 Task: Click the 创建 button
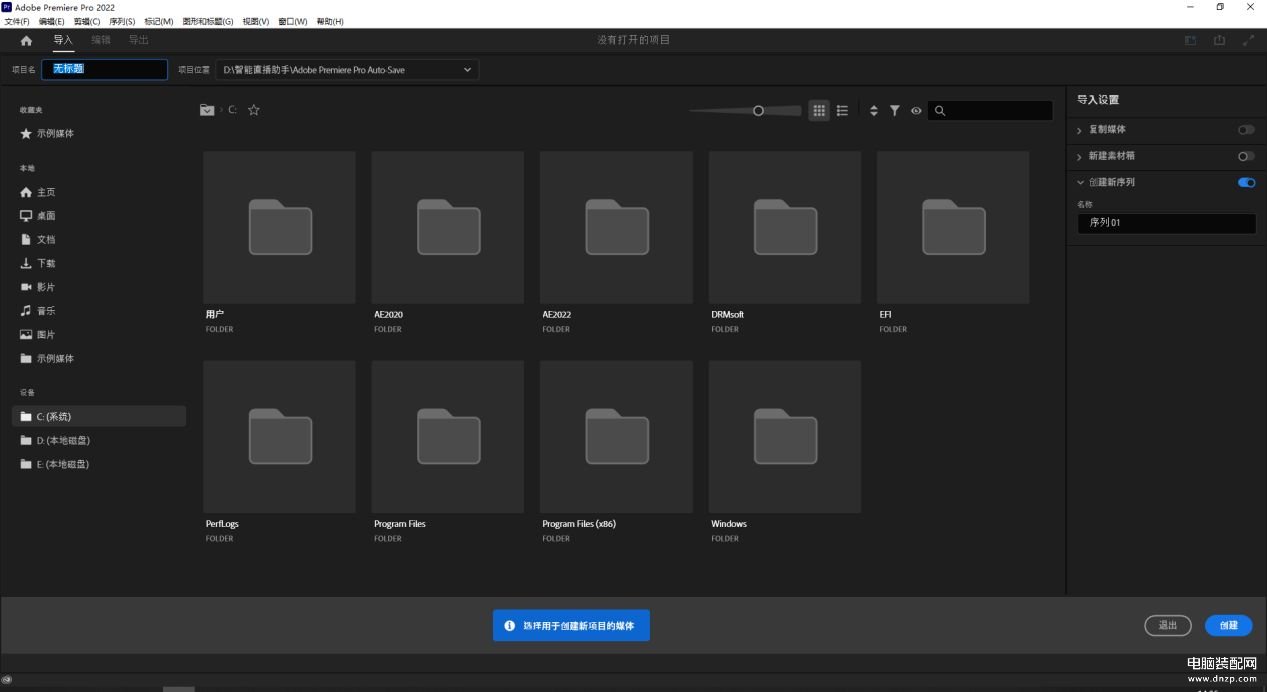1229,625
